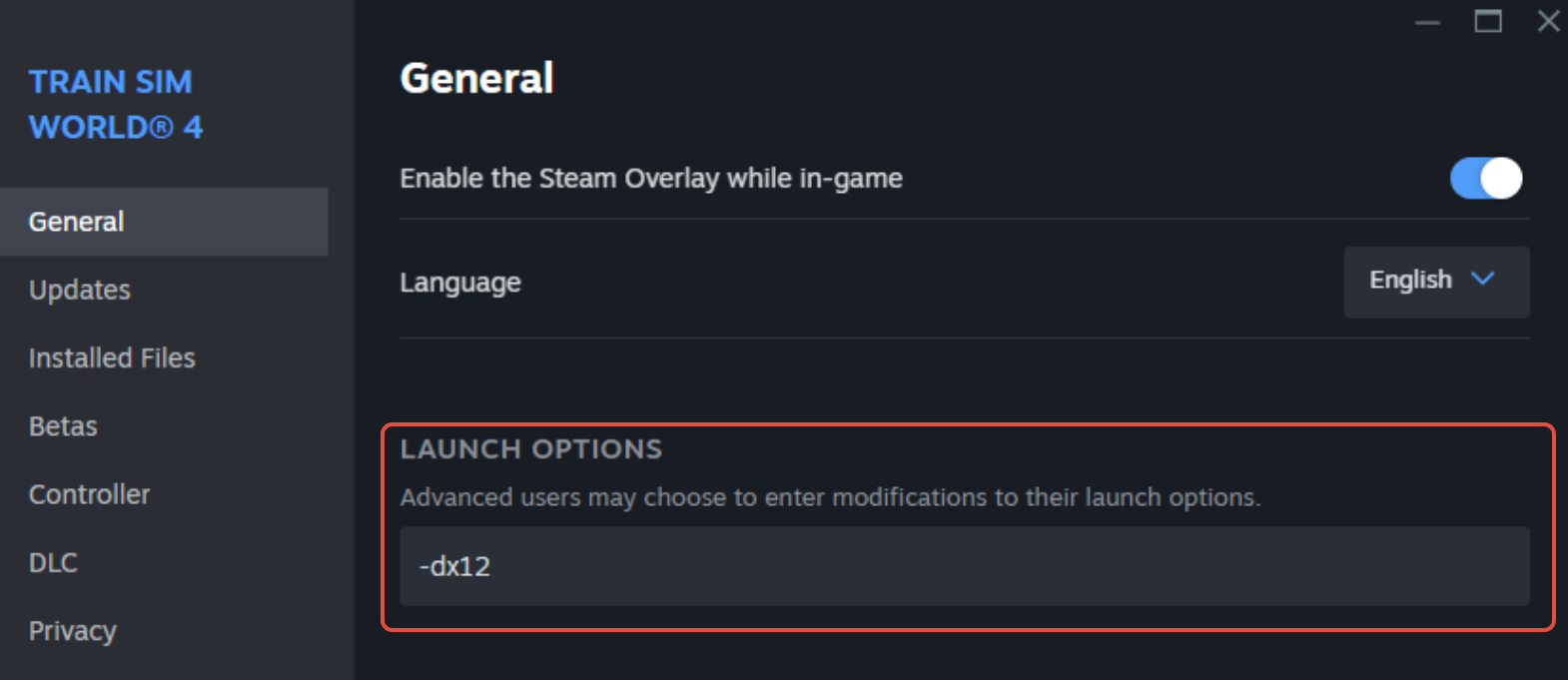The height and width of the screenshot is (680, 1568).
Task: Click the Advanced users description text
Action: (x=829, y=497)
